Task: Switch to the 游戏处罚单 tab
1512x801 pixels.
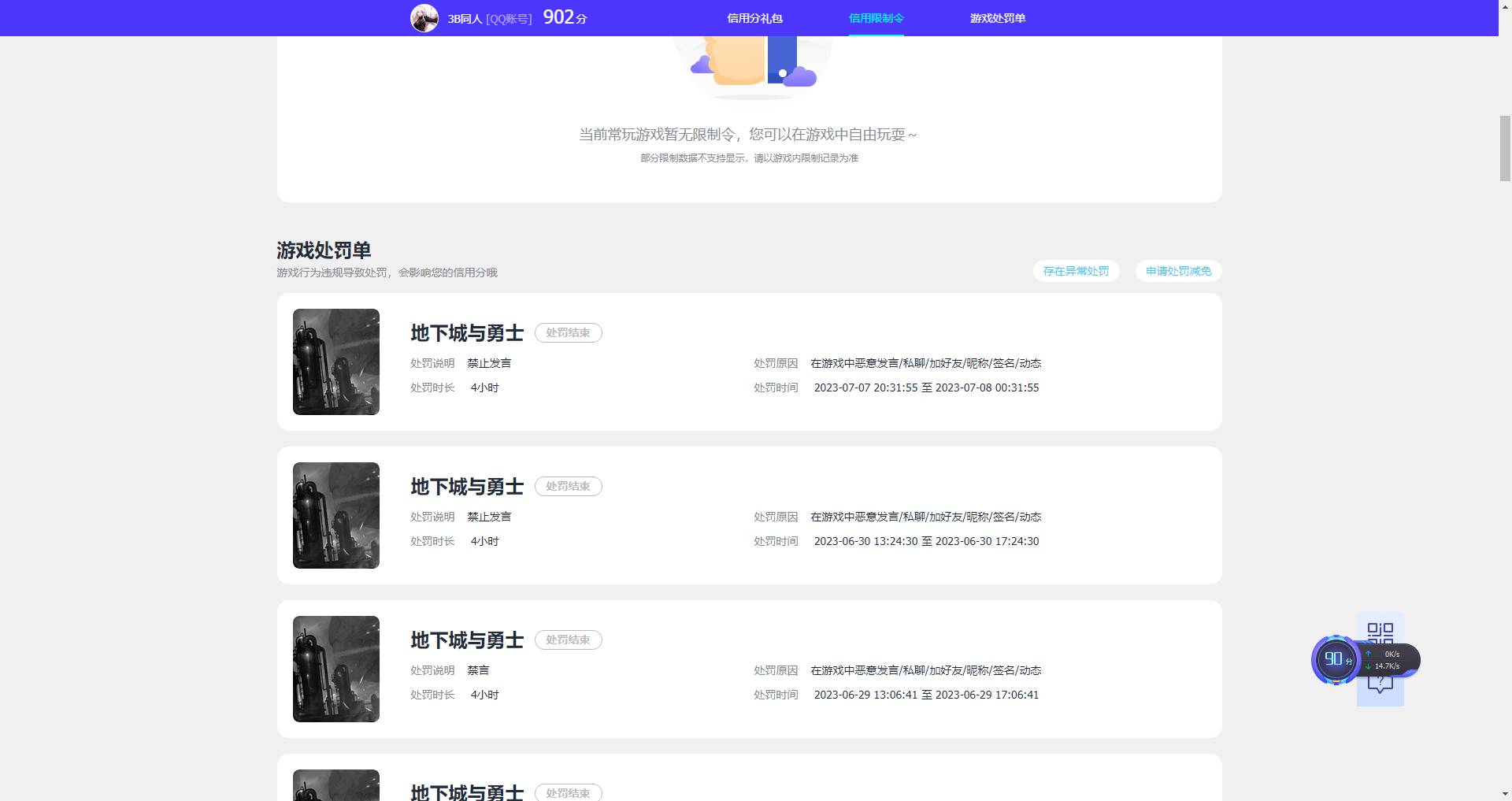Action: [x=998, y=17]
